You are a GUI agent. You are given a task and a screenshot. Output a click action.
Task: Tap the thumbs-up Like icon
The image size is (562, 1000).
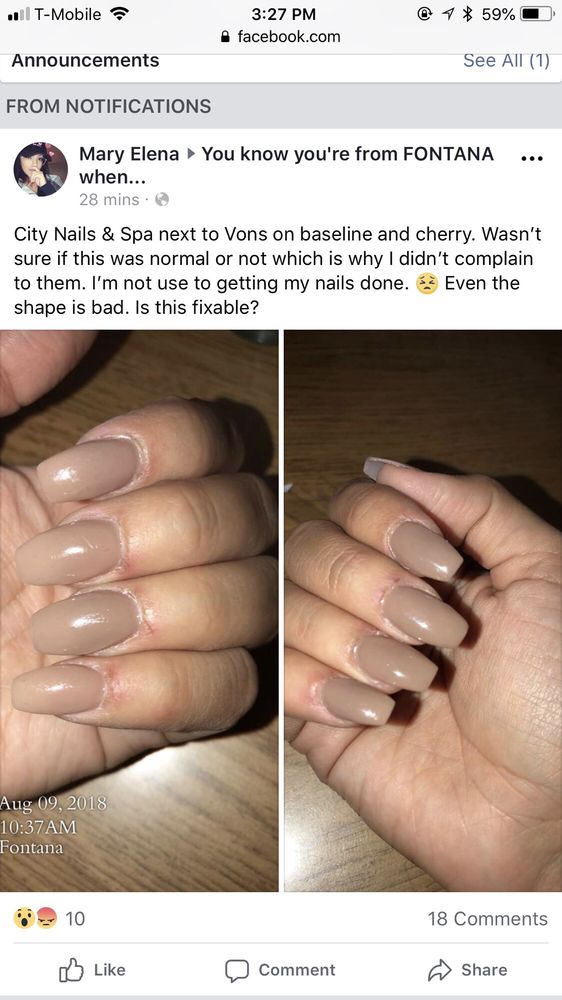pyautogui.click(x=71, y=970)
